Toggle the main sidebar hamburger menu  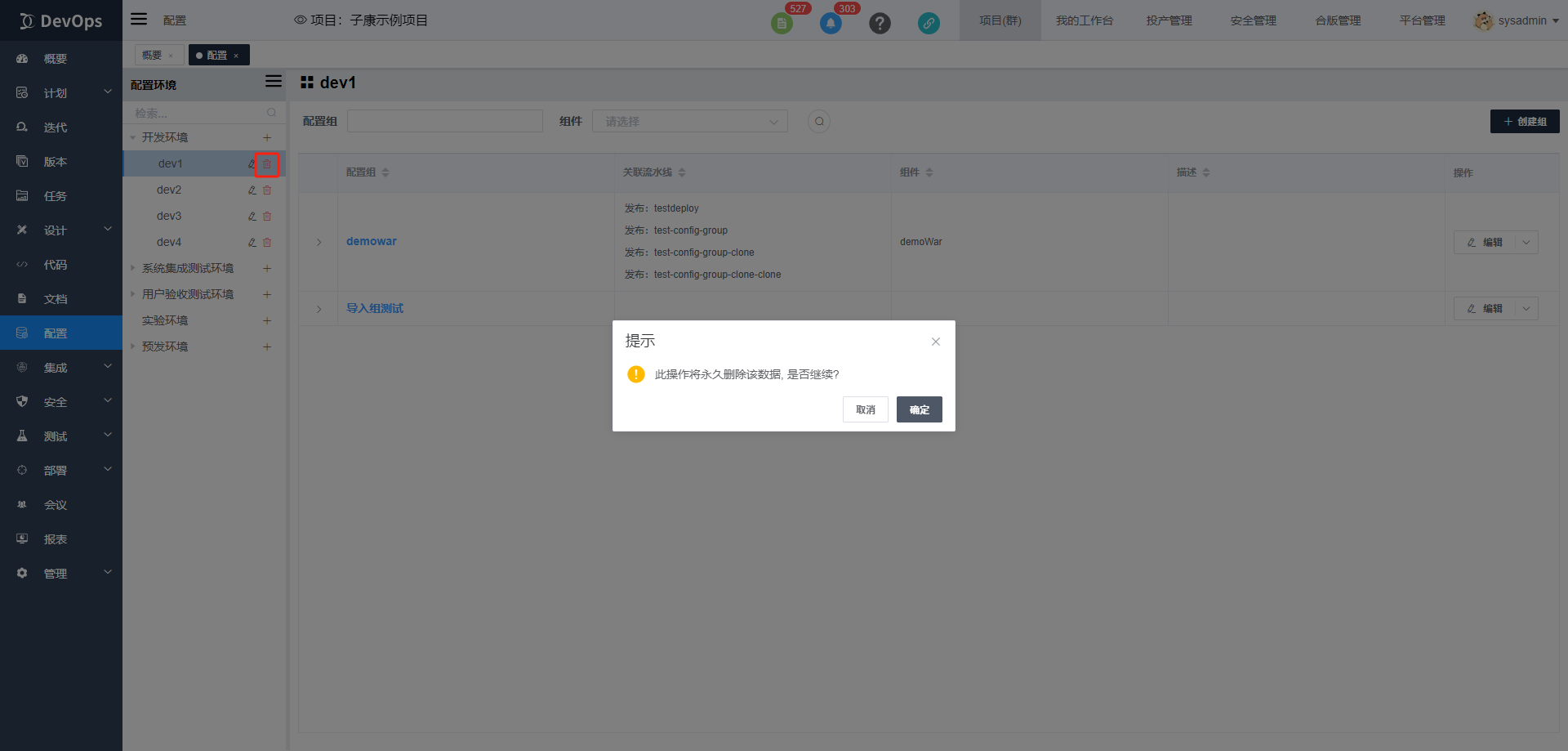click(139, 19)
